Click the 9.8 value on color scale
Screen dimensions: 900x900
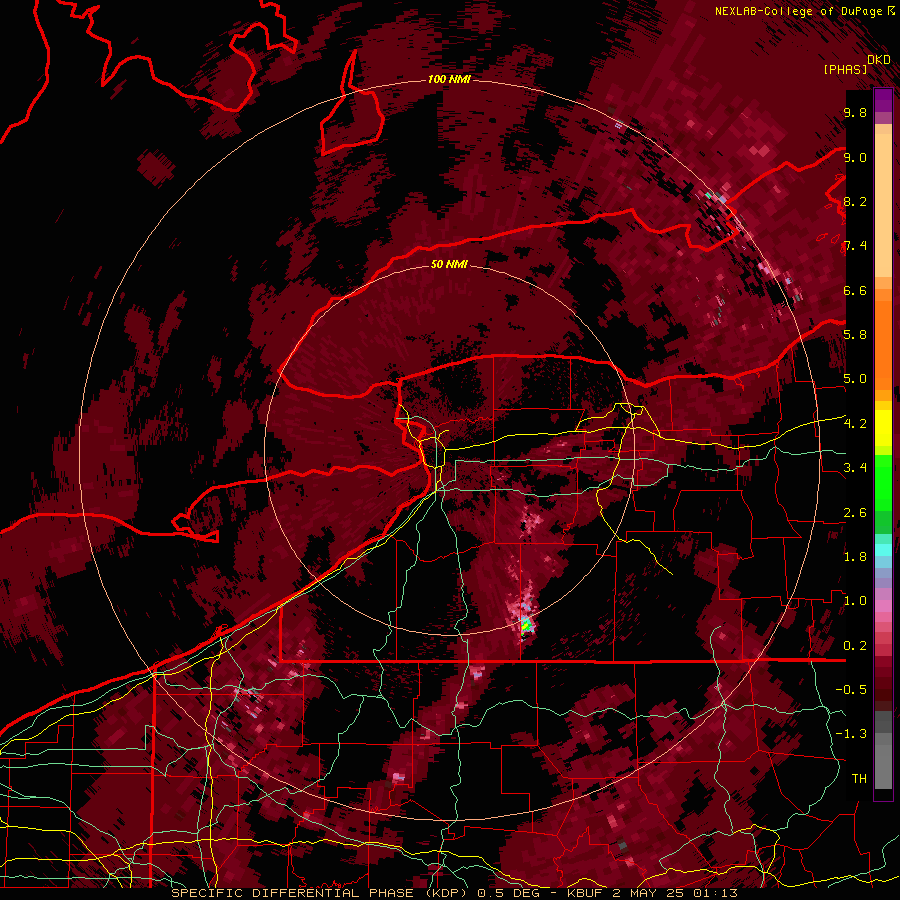click(x=855, y=113)
